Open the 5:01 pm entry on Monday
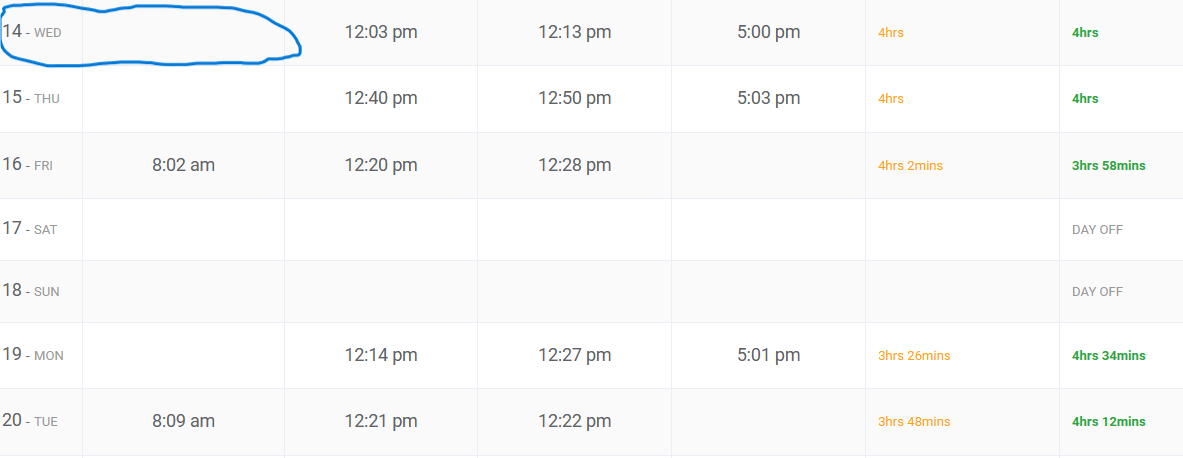 768,355
